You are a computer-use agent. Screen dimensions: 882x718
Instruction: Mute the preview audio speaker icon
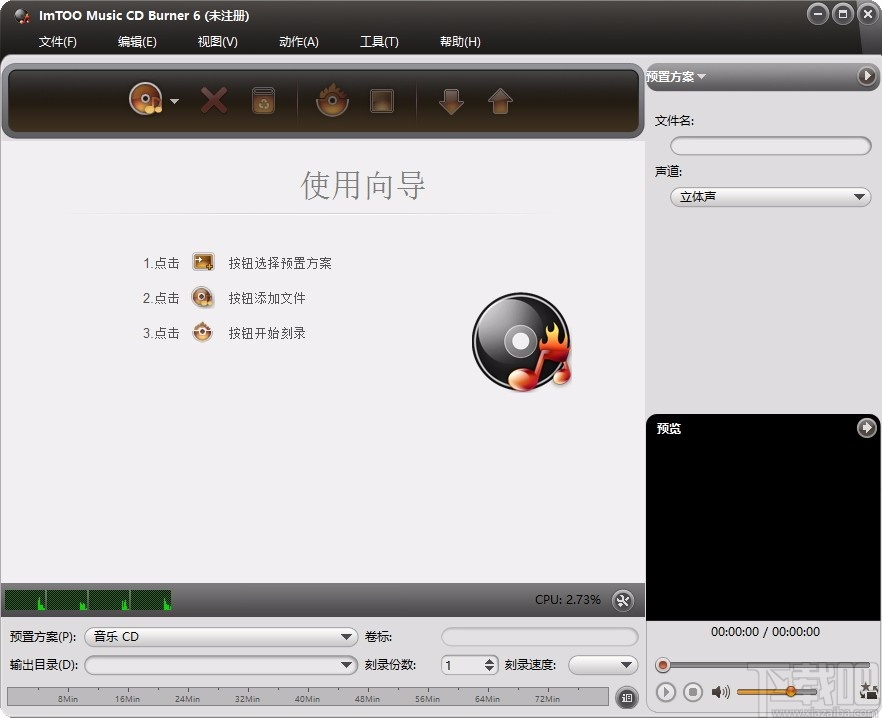pos(722,692)
